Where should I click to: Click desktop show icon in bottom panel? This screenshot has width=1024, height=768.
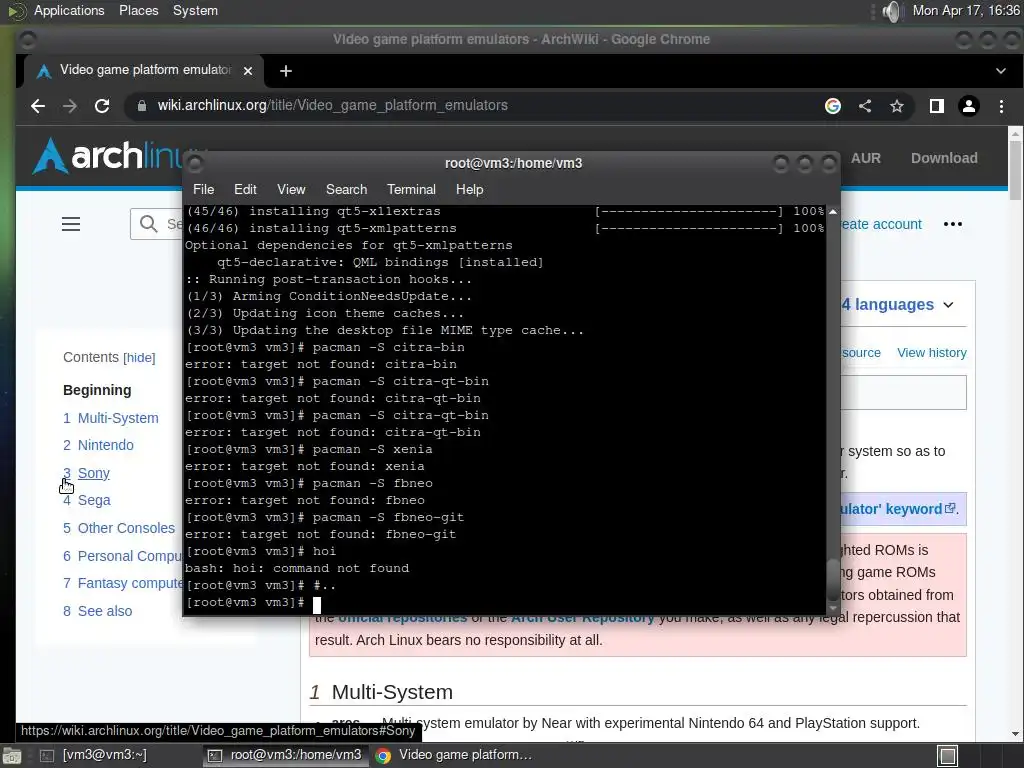(x=11, y=756)
